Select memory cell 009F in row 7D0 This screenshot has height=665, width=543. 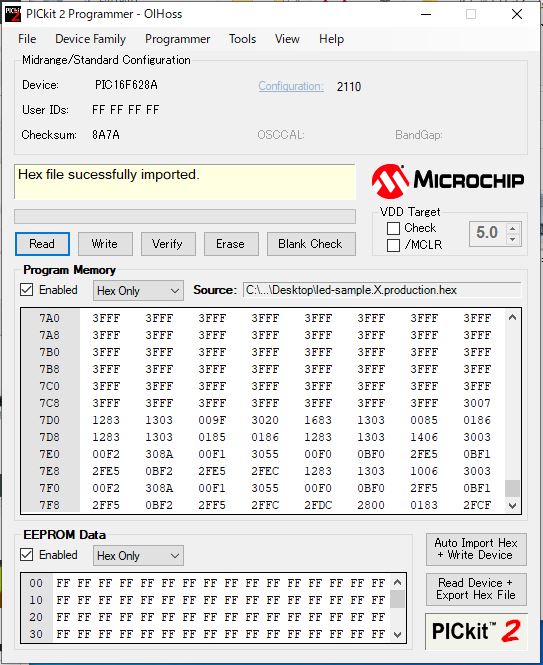pyautogui.click(x=212, y=420)
